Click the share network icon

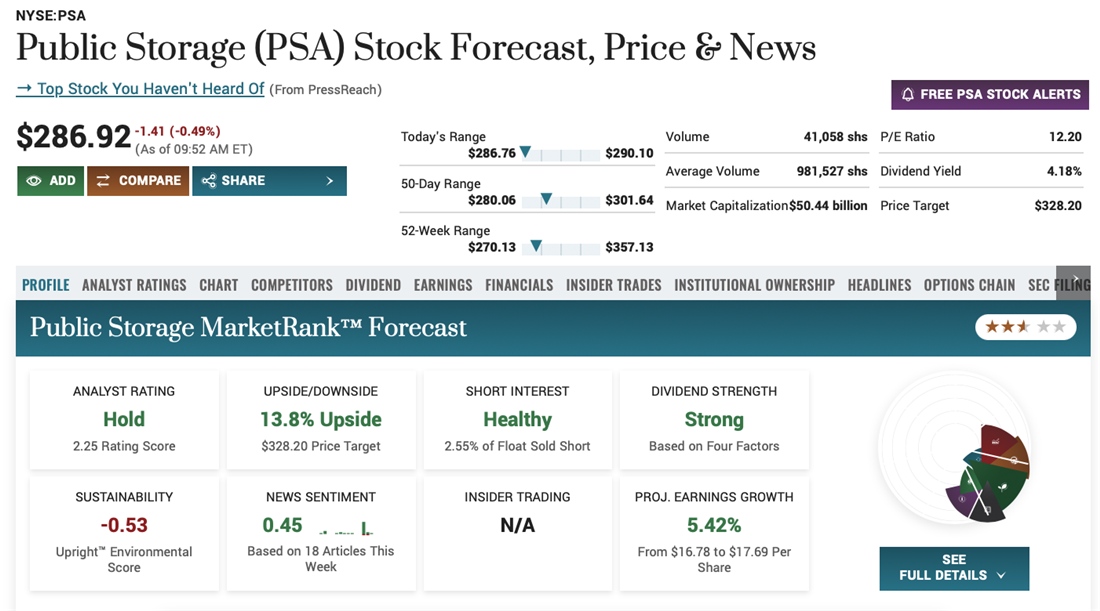click(x=209, y=181)
